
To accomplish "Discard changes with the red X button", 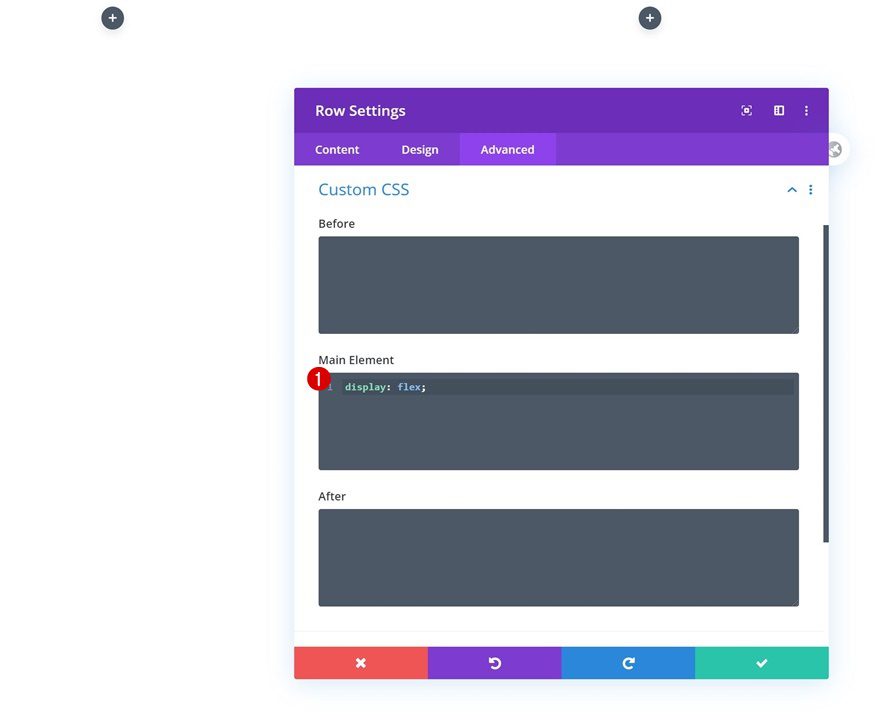I will pyautogui.click(x=361, y=662).
